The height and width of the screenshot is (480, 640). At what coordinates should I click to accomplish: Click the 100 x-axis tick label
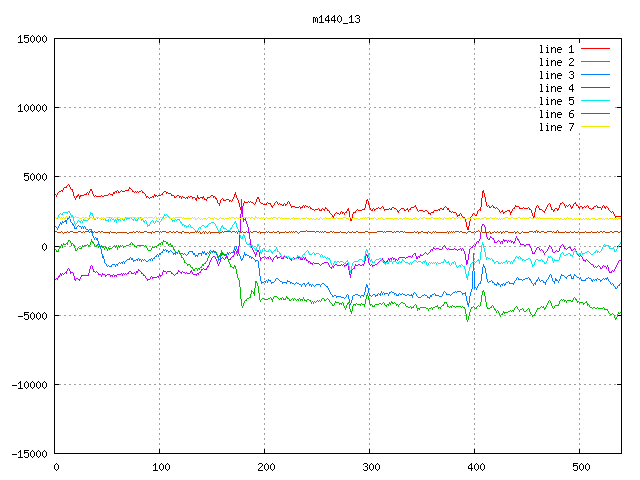tap(159, 467)
